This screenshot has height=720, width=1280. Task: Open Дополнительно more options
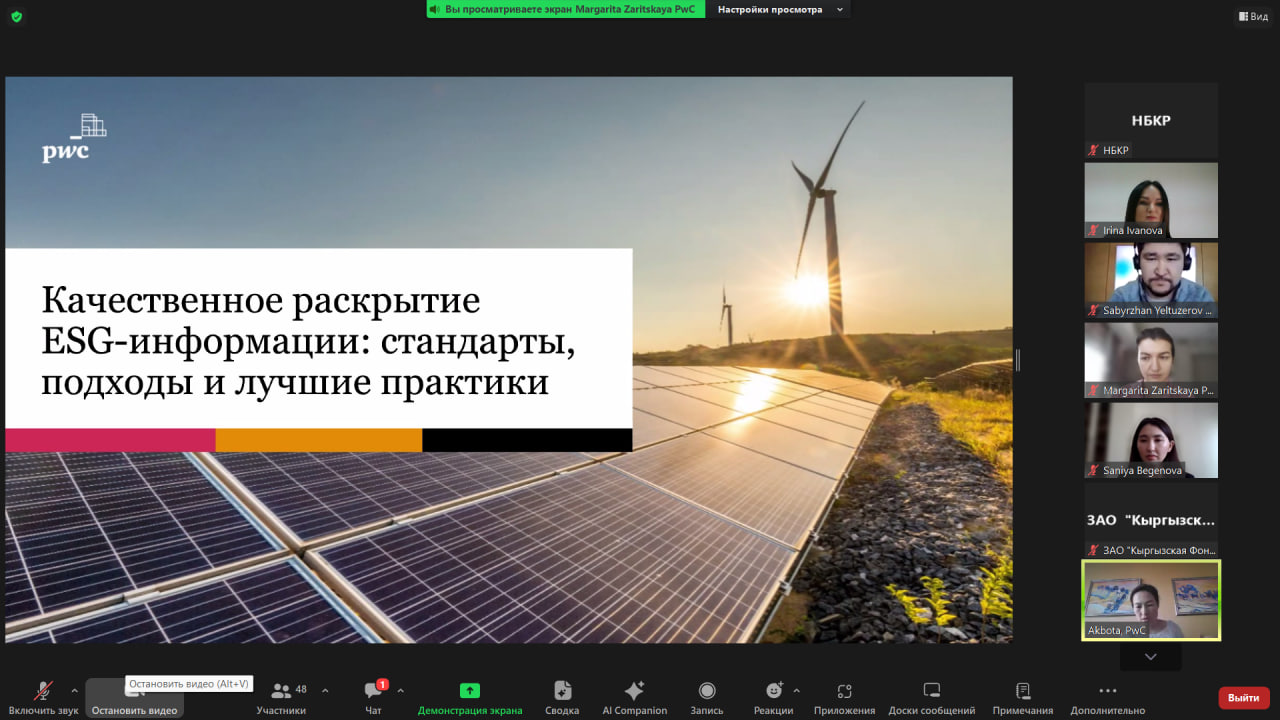(x=1107, y=697)
